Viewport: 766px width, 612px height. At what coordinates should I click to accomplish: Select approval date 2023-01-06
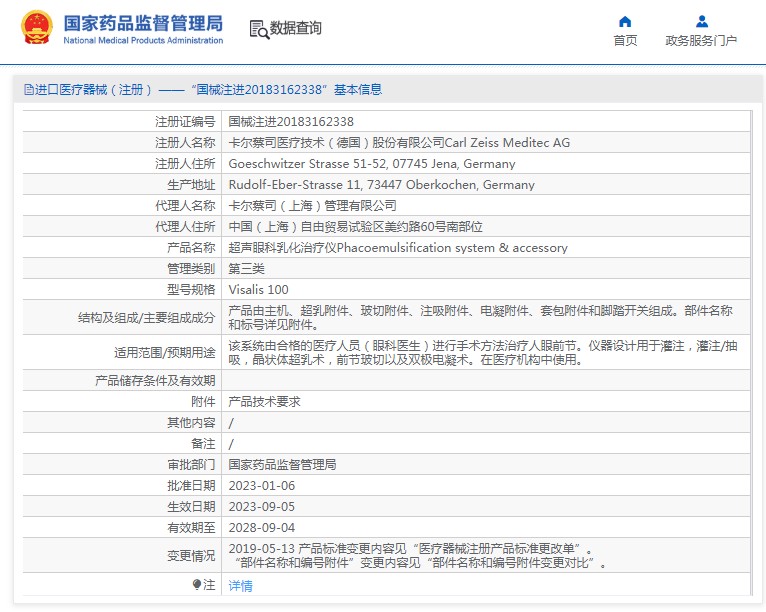pos(262,485)
